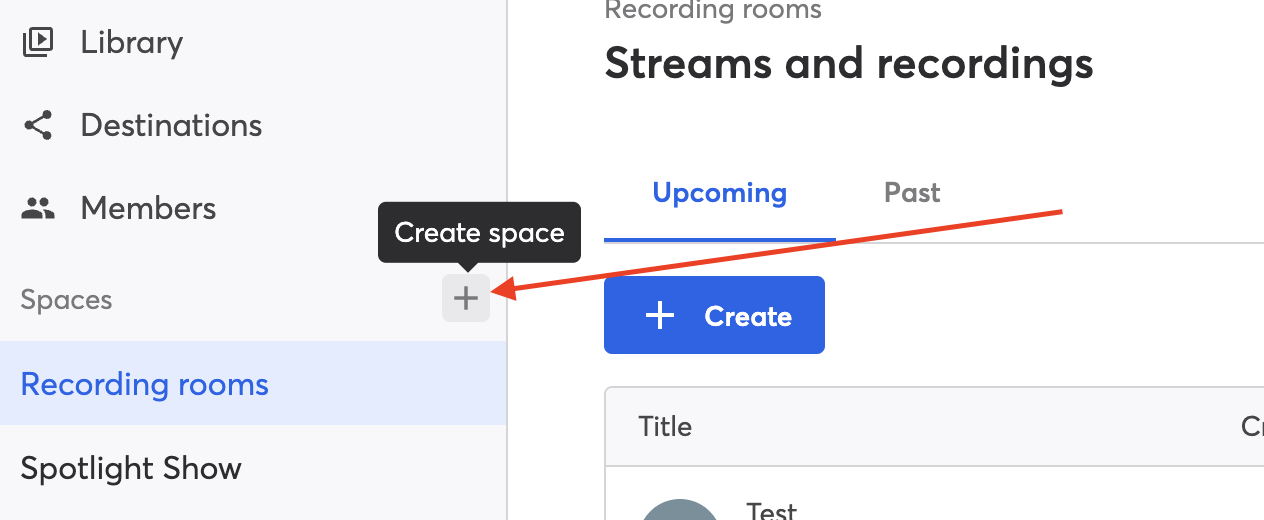Screen dimensions: 1264x520
Task: Click the plus icon inside Create button
Action: click(x=660, y=316)
